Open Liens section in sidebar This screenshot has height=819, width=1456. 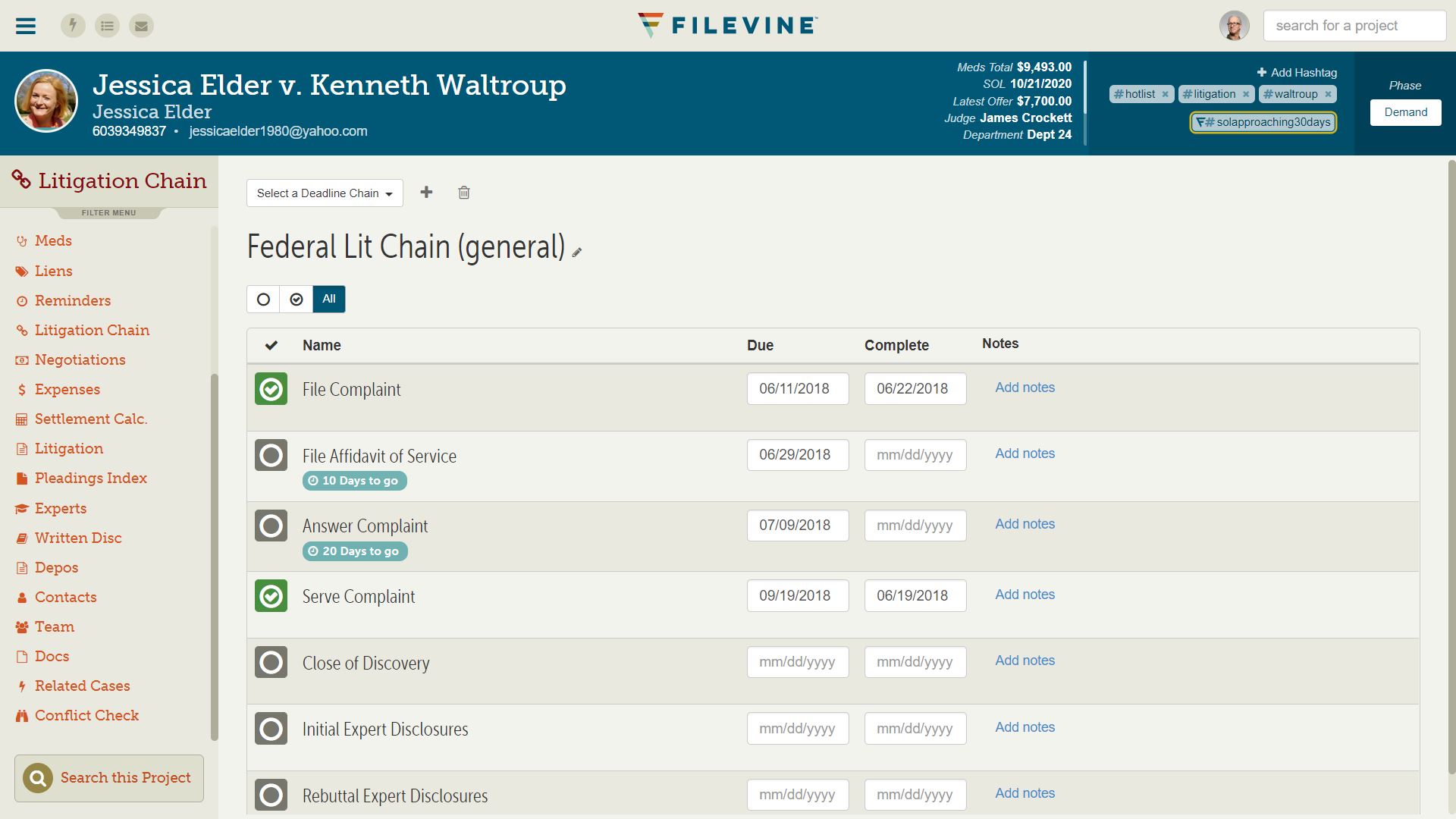point(54,271)
